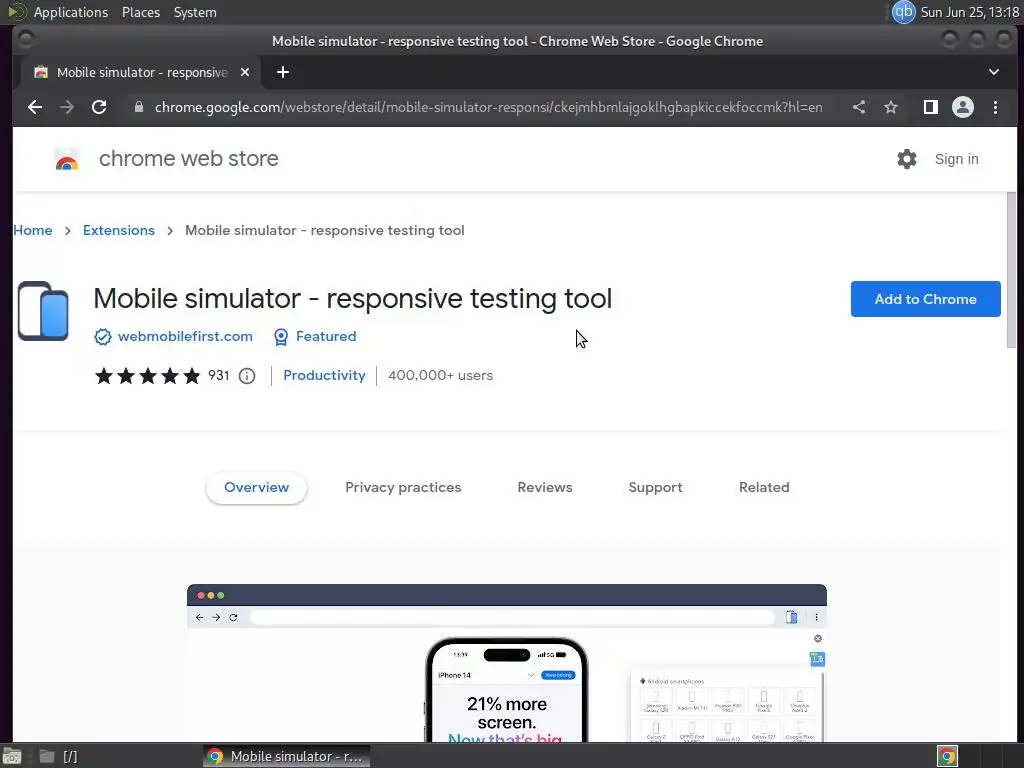Share this page from address bar
Viewport: 1024px width, 768px height.
click(859, 107)
